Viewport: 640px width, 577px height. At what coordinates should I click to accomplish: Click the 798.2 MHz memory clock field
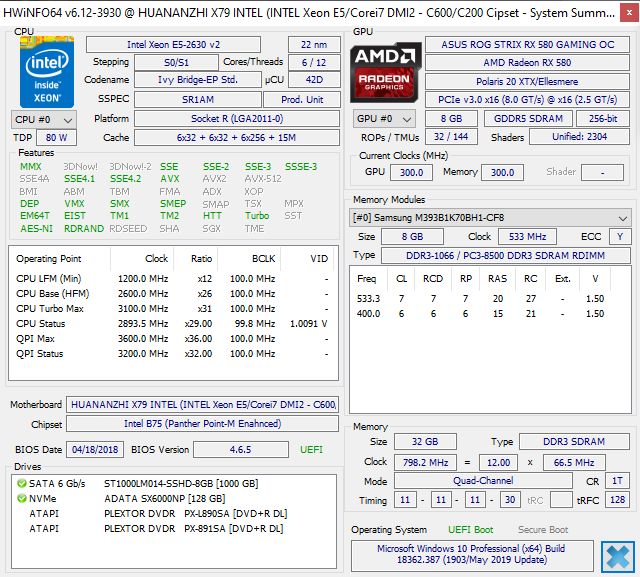click(x=425, y=463)
